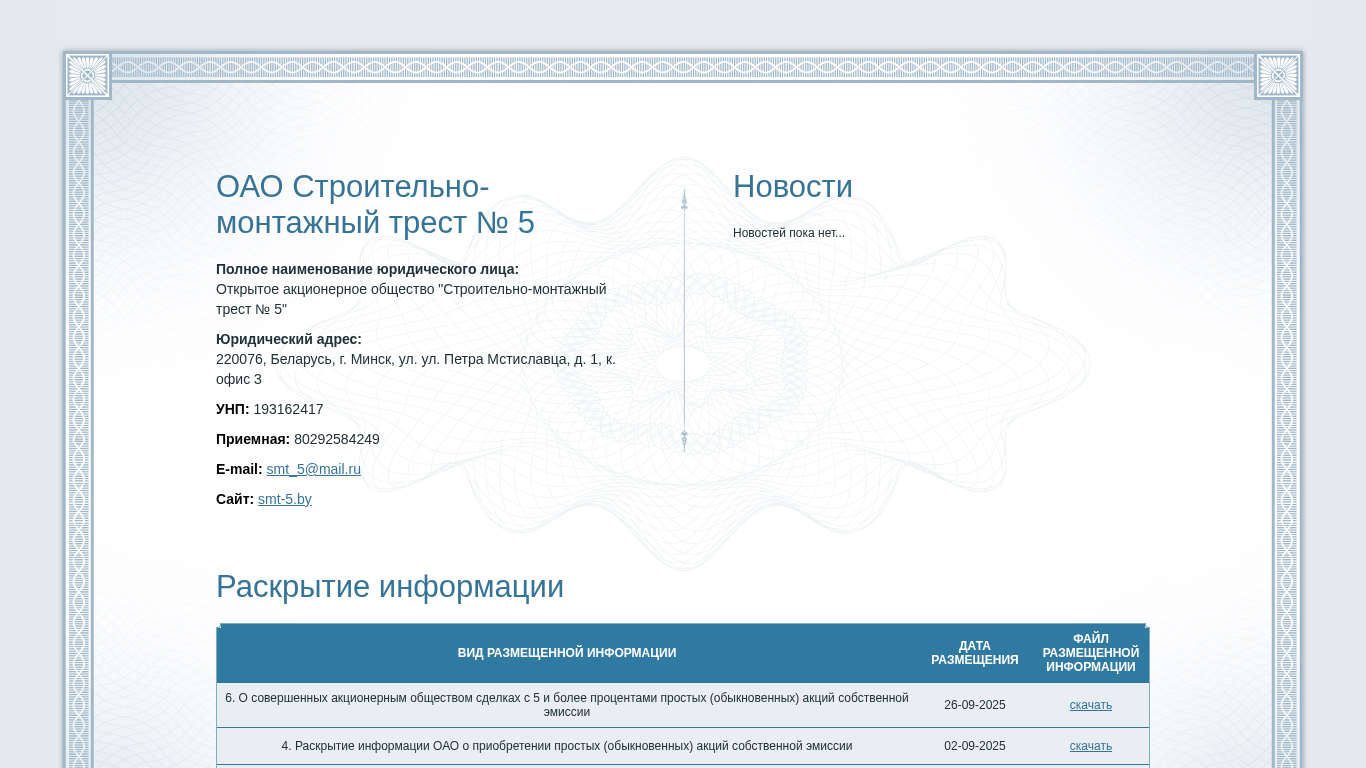This screenshot has height=768, width=1366.
Task: Click the 'Раскрытие информации' heading
Action: [390, 586]
